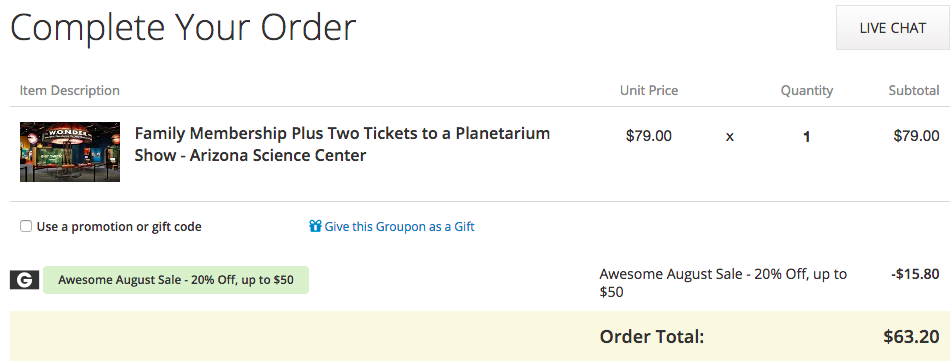Open the Live Chat button
This screenshot has width=952, height=364.
click(892, 28)
